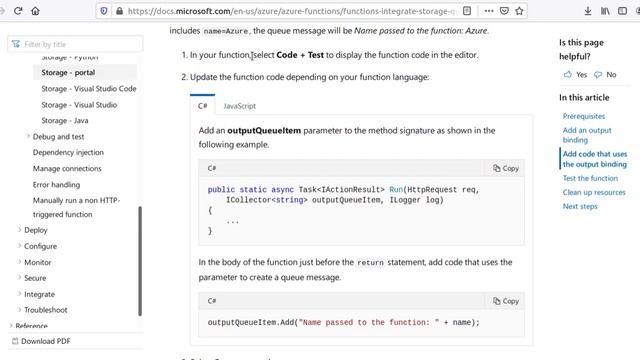Save page to Pocket icon
640x360 pixels.
[504, 11]
